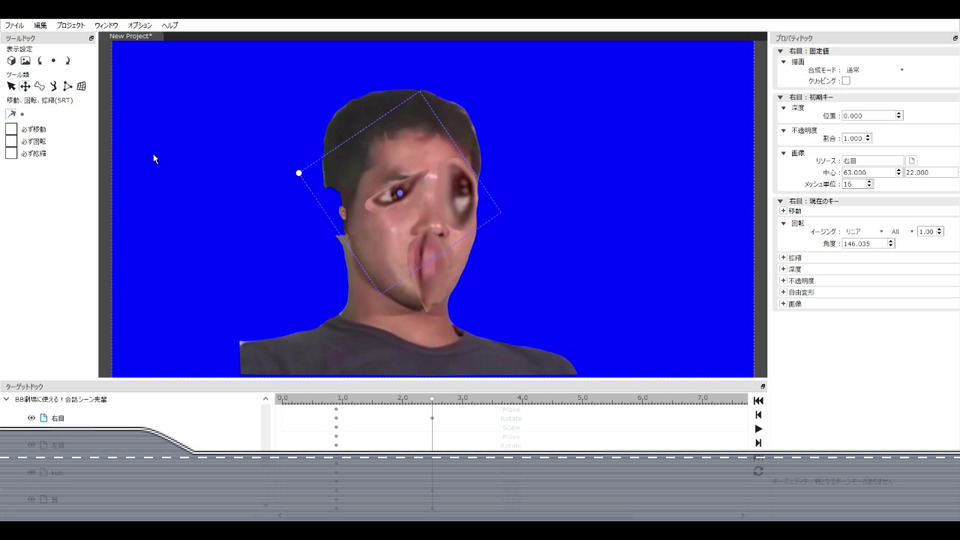
Task: Collapse the 回転 subsection
Action: (x=784, y=223)
